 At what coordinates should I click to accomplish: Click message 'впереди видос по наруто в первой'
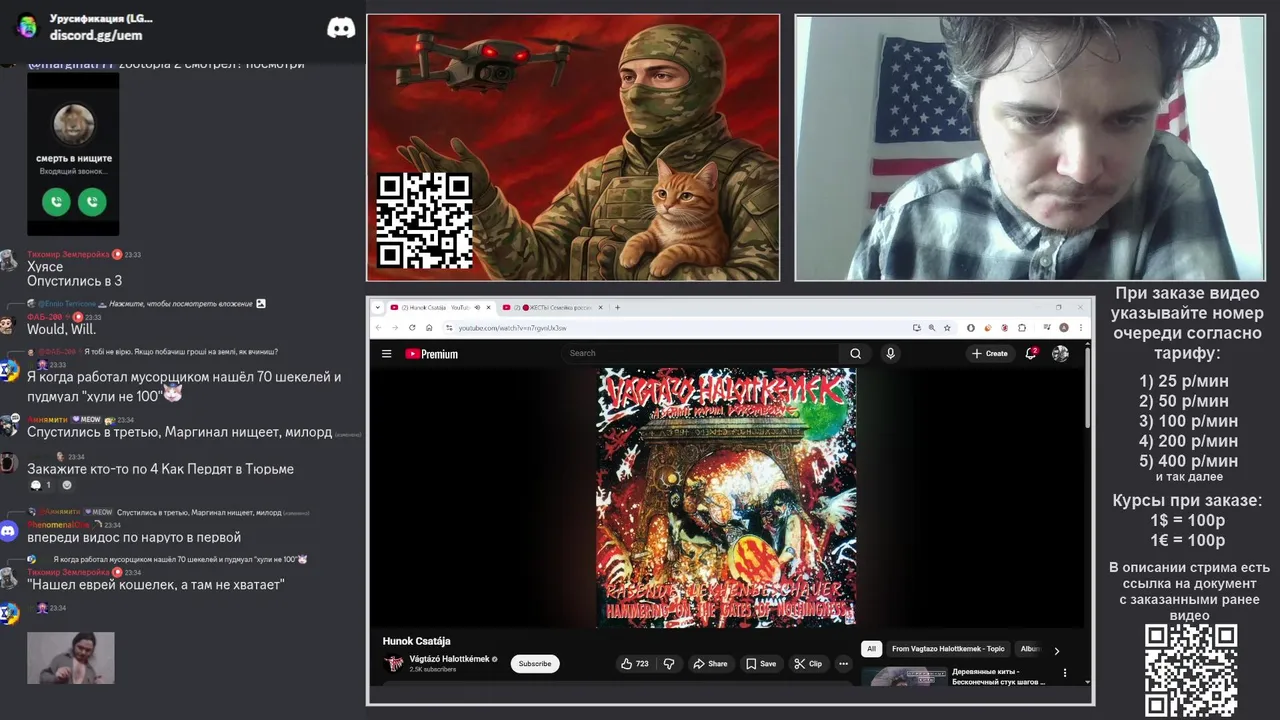pyautogui.click(x=134, y=537)
